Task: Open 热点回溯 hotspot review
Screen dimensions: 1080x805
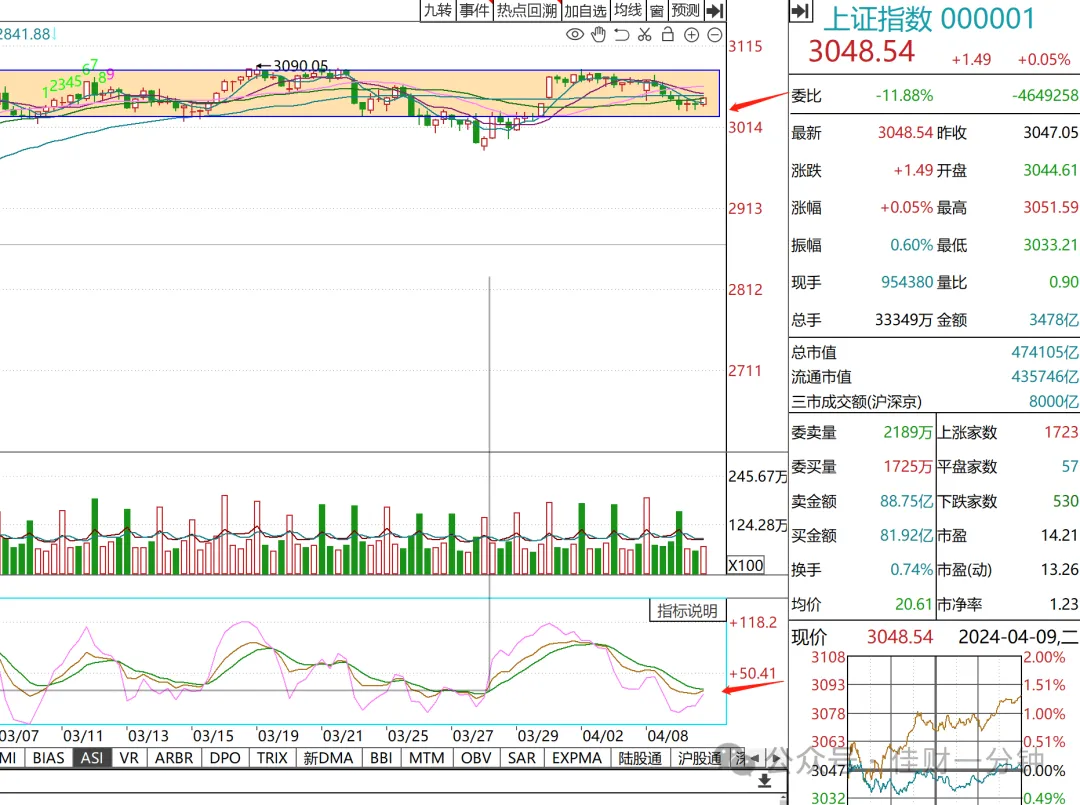Action: point(527,10)
